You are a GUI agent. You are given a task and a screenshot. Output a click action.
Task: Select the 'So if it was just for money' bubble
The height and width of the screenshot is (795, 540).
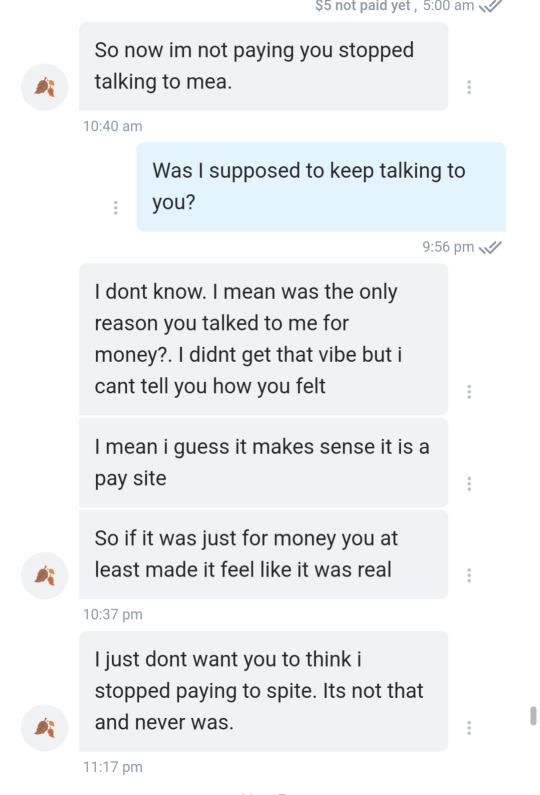tap(264, 554)
